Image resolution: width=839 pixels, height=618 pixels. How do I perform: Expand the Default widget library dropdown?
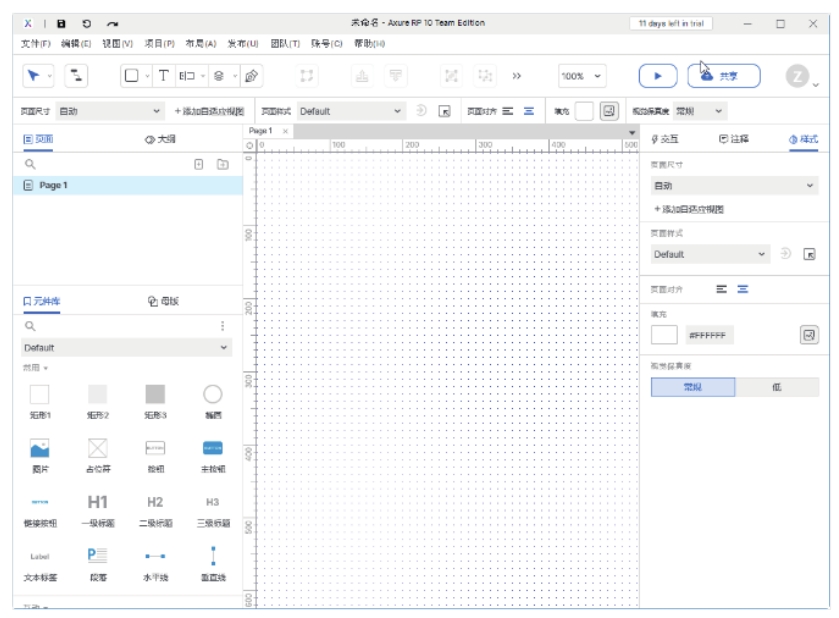tap(126, 348)
